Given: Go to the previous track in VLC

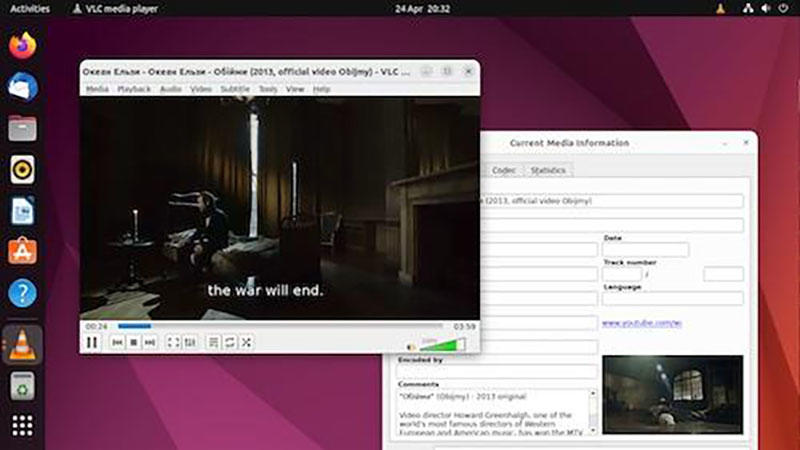Looking at the screenshot, I should pyautogui.click(x=117, y=342).
